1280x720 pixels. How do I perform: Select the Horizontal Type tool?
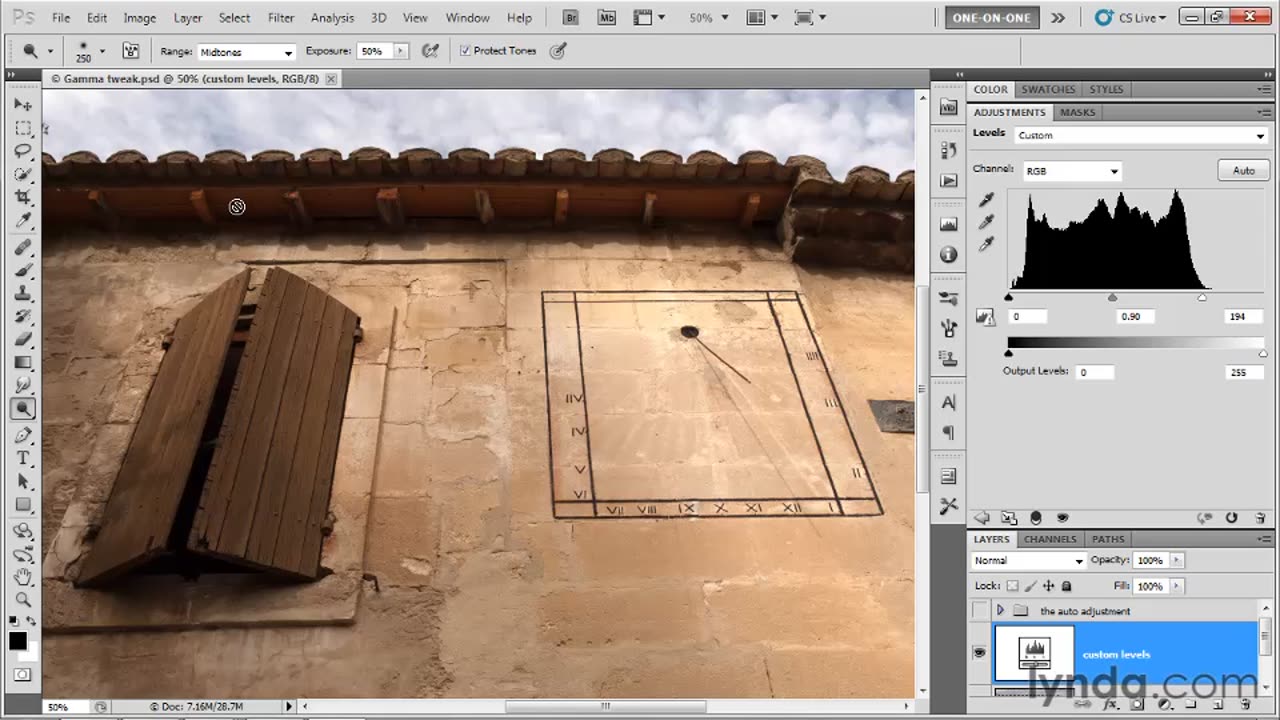pyautogui.click(x=23, y=458)
